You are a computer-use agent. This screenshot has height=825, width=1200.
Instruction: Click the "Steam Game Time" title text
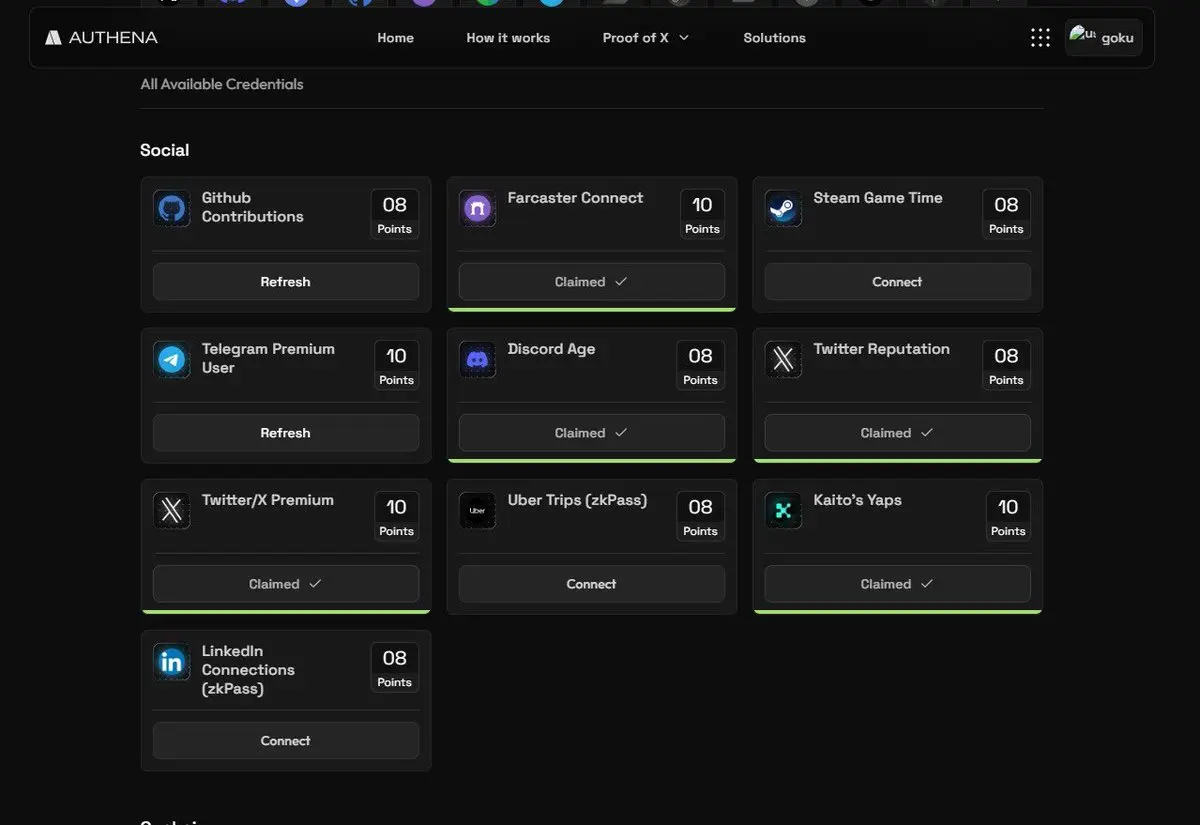pyautogui.click(x=878, y=198)
